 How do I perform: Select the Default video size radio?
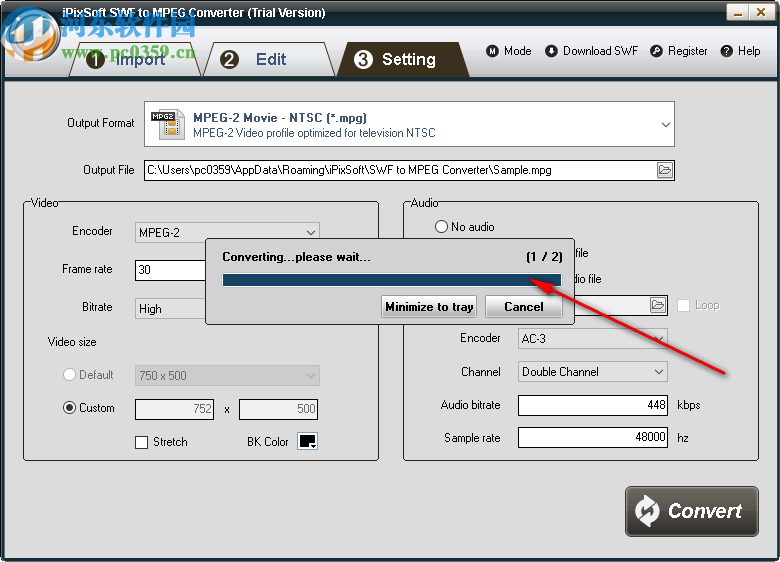69,375
